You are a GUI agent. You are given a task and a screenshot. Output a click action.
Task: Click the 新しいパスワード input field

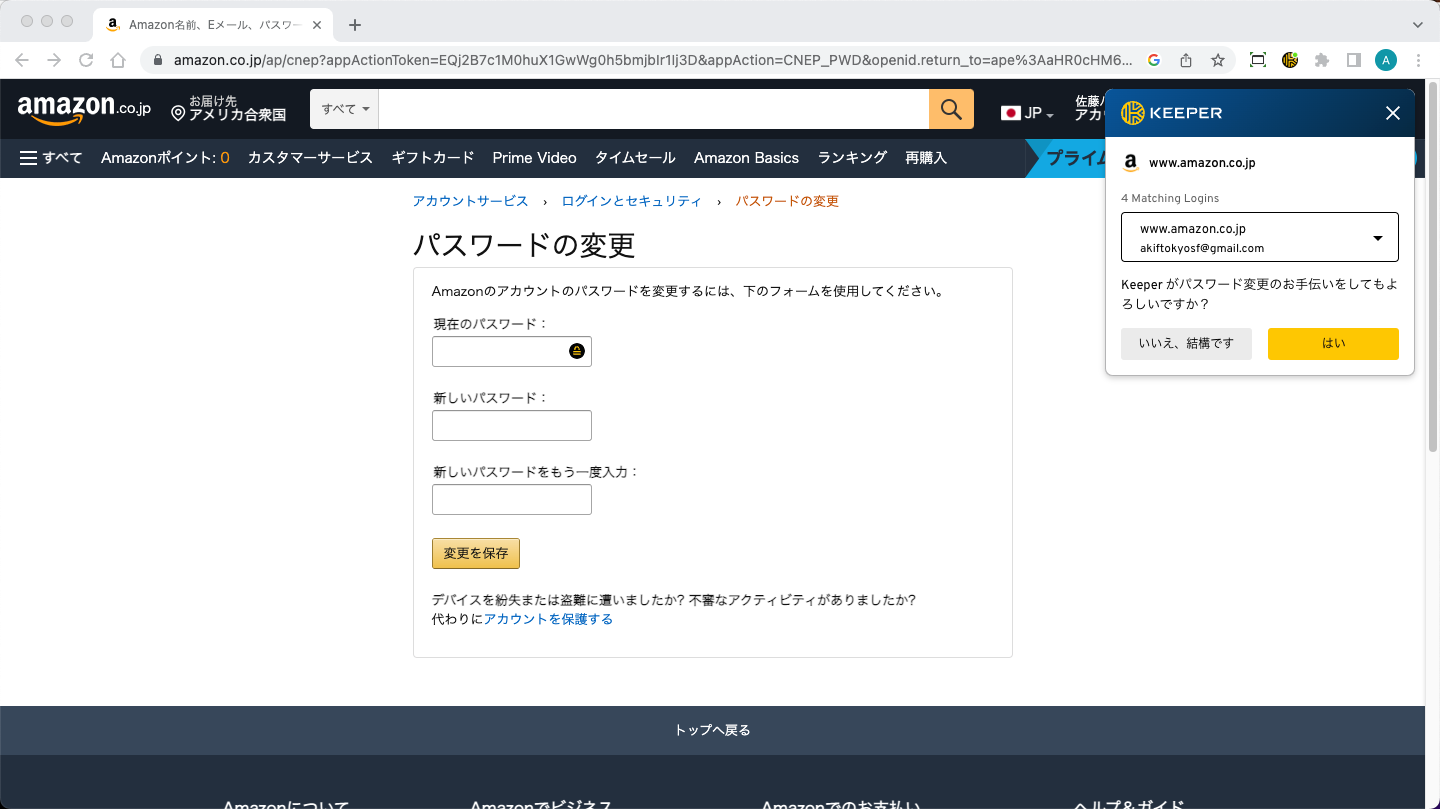pos(512,426)
